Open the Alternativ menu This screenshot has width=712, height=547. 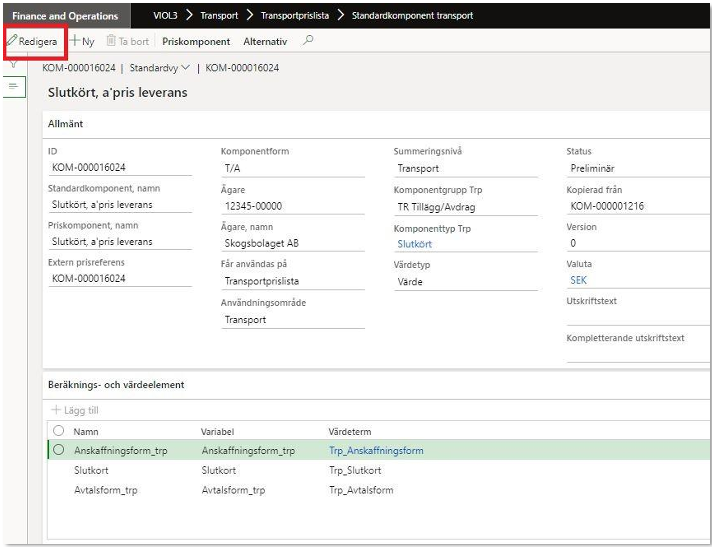[x=265, y=42]
